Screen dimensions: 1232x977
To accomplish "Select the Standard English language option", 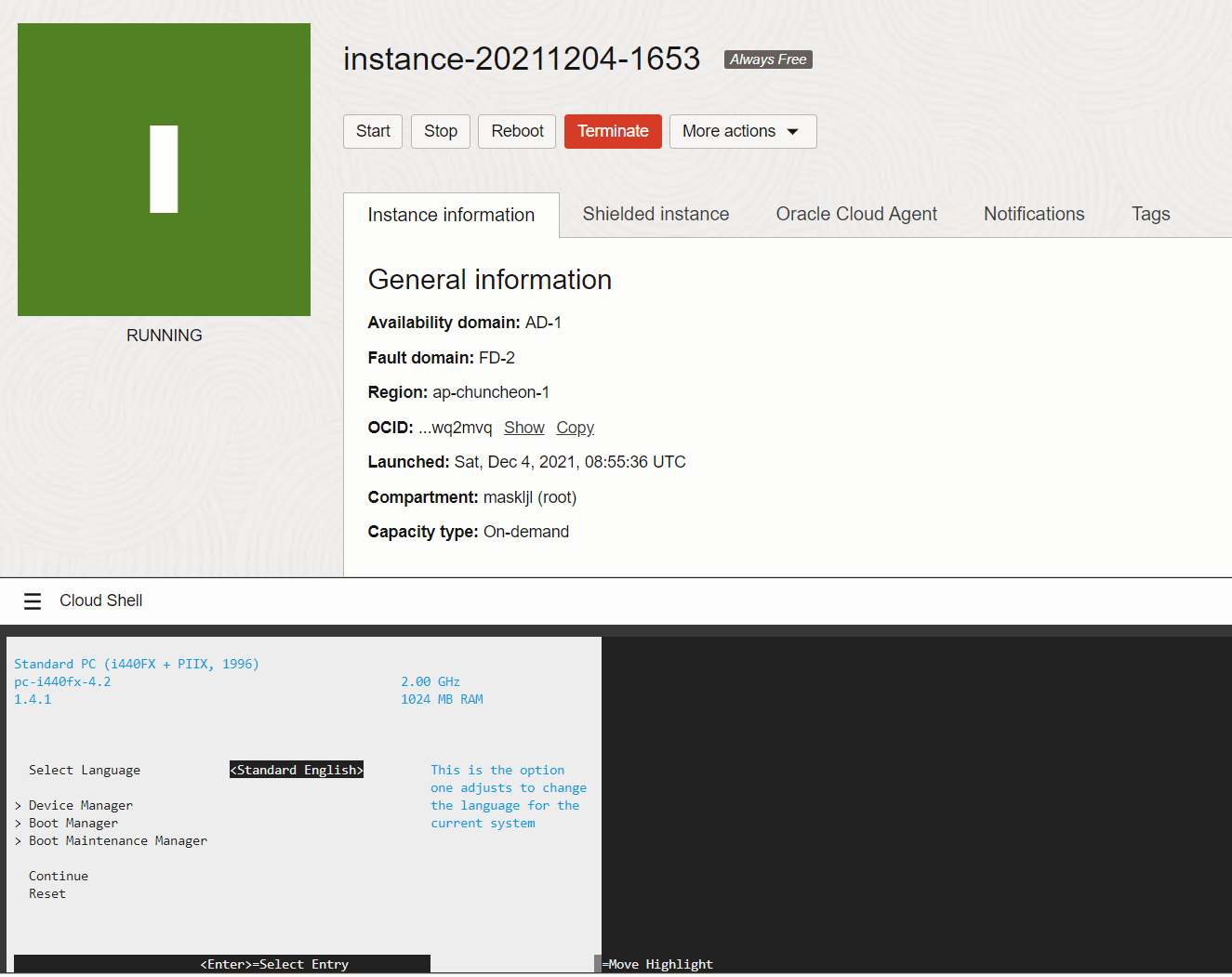I will [x=297, y=770].
